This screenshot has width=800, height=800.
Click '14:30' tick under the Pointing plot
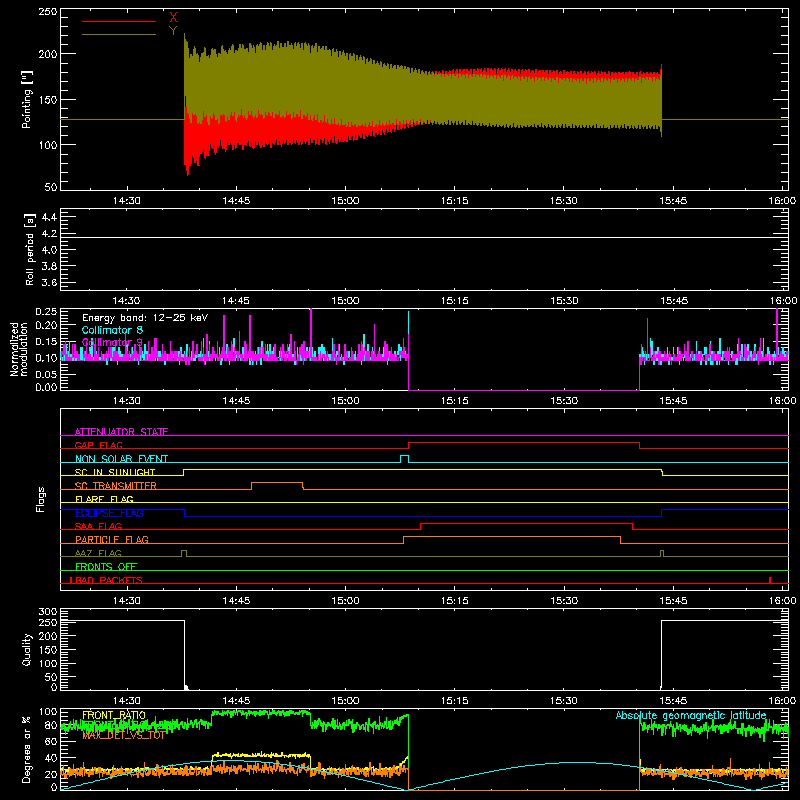point(127,201)
